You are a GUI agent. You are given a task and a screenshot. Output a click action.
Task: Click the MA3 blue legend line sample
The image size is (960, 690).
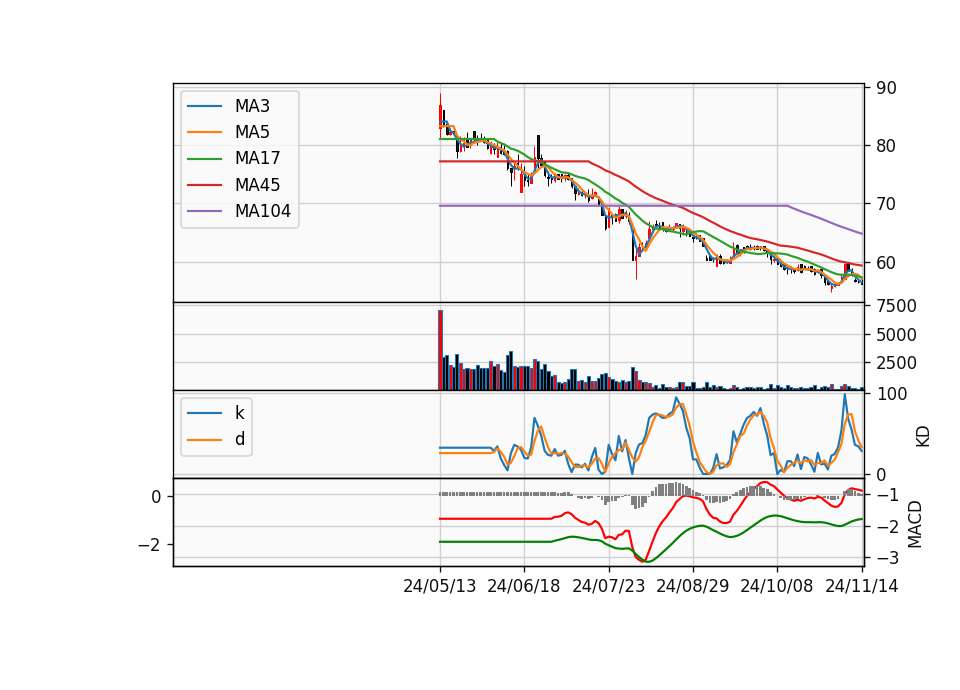204,107
